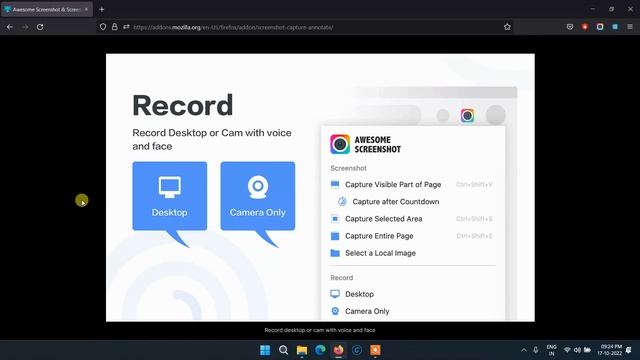Click the microphone tray icon
This screenshot has height=360, width=640.
click(x=536, y=350)
